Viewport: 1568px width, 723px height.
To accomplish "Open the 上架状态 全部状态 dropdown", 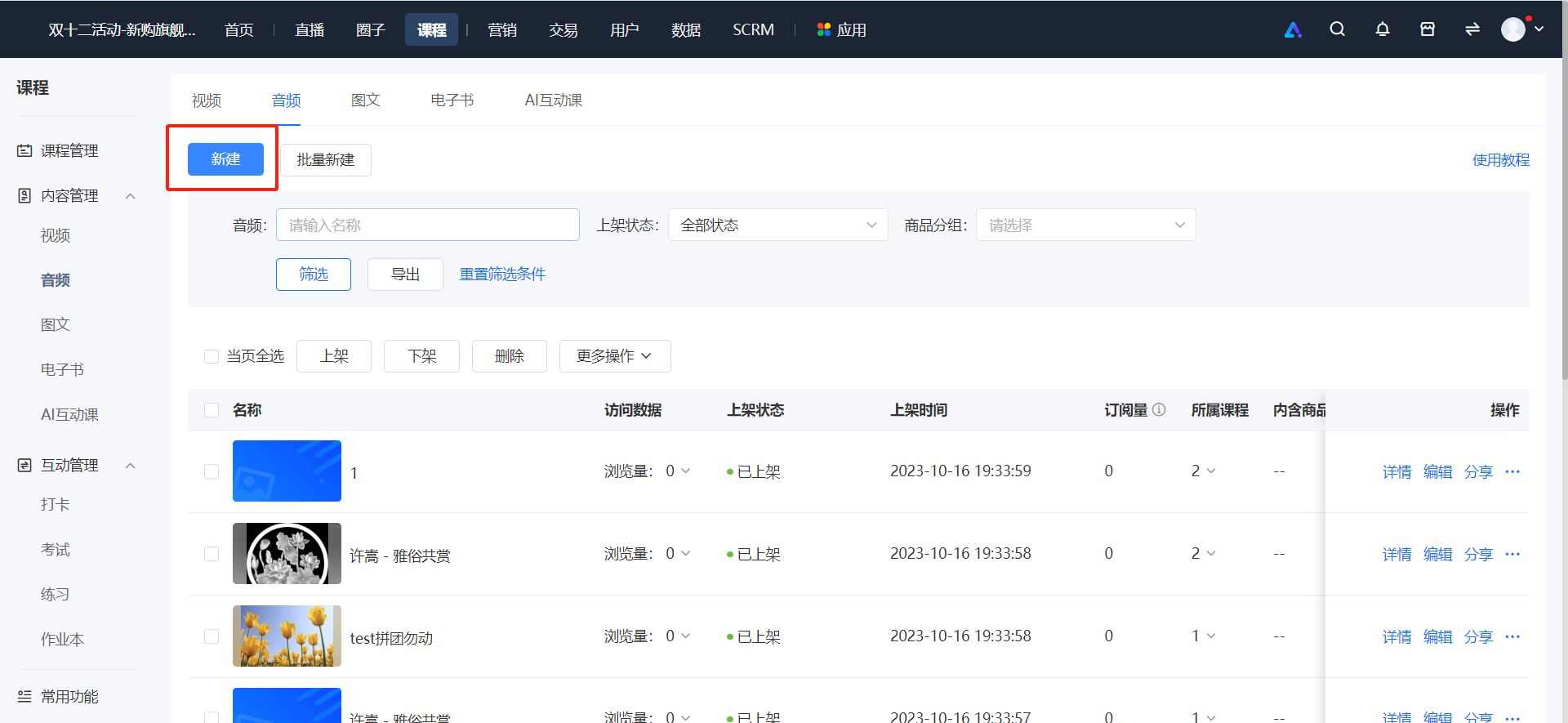I will pos(777,225).
